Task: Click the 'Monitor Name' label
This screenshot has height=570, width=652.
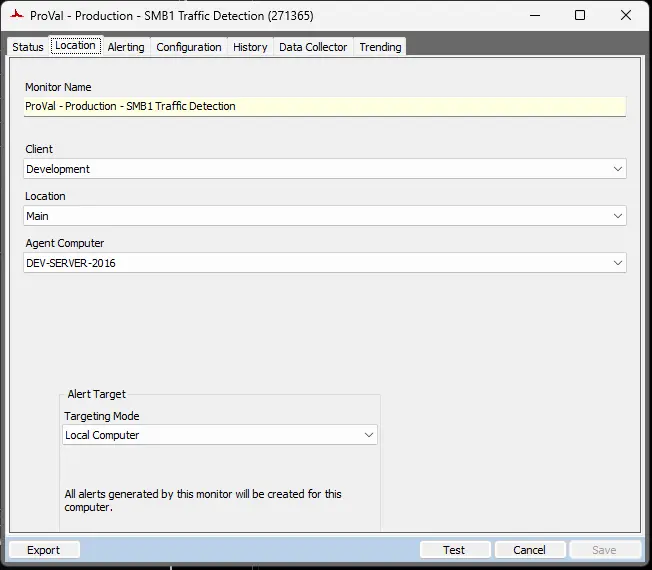Action: 58,87
